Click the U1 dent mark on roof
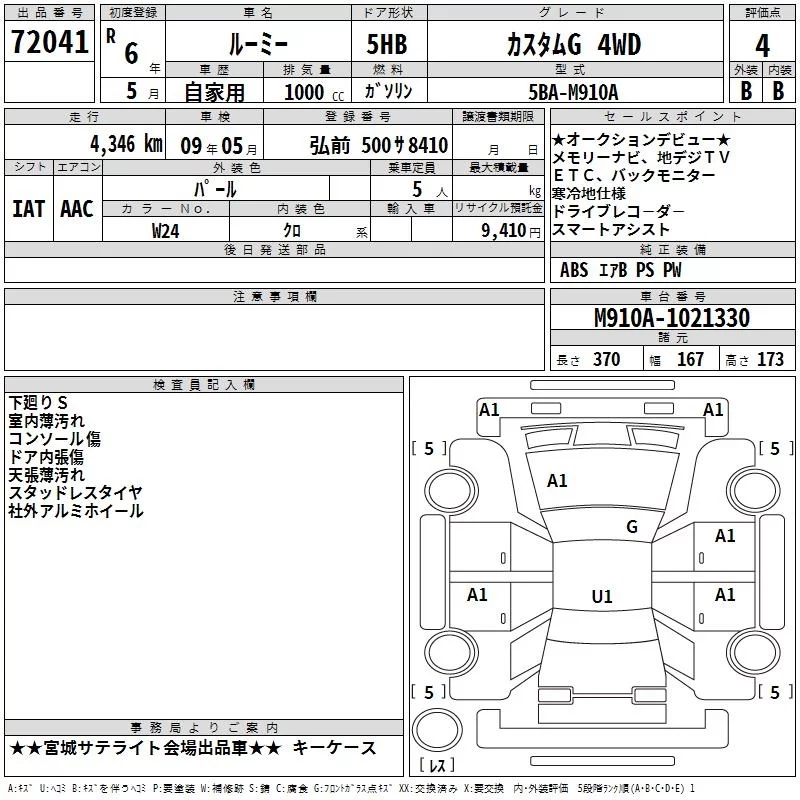 coord(602,596)
